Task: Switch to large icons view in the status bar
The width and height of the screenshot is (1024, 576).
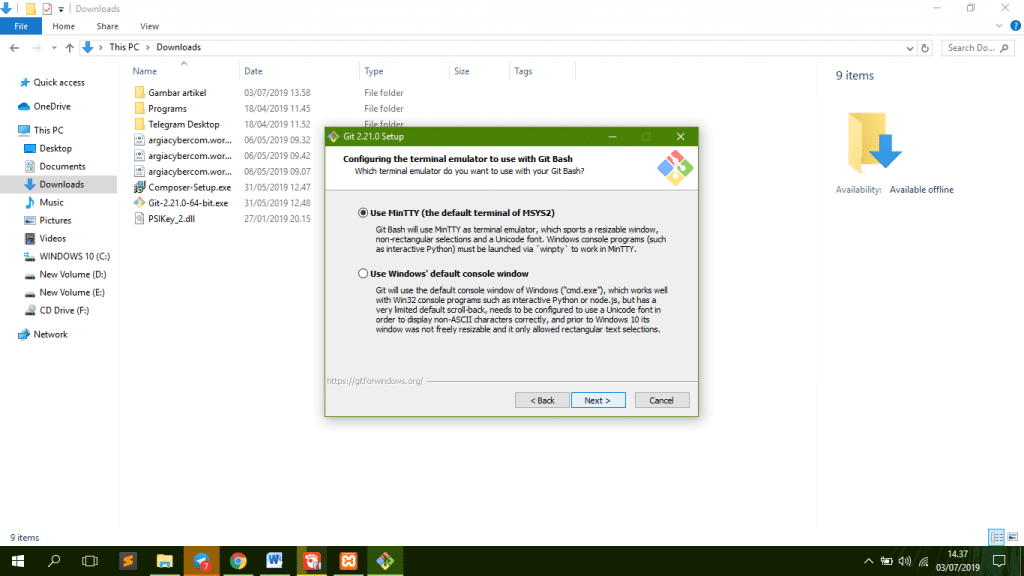Action: pos(1013,537)
